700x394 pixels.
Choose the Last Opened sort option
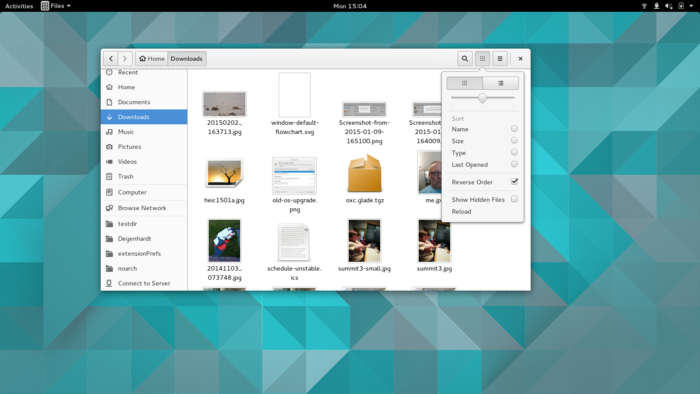(x=514, y=164)
